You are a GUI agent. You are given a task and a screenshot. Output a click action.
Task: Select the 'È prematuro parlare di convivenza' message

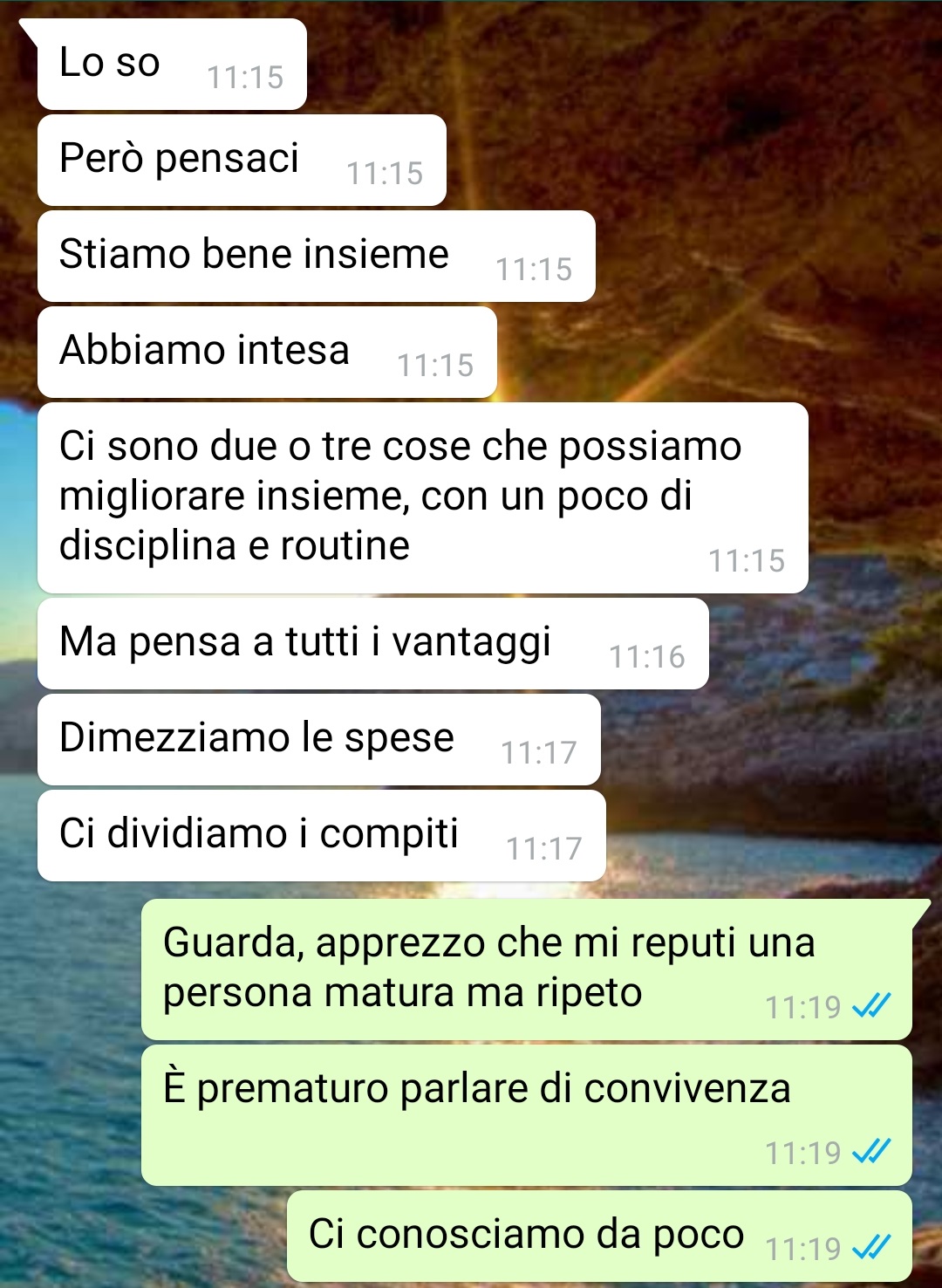527,1115
